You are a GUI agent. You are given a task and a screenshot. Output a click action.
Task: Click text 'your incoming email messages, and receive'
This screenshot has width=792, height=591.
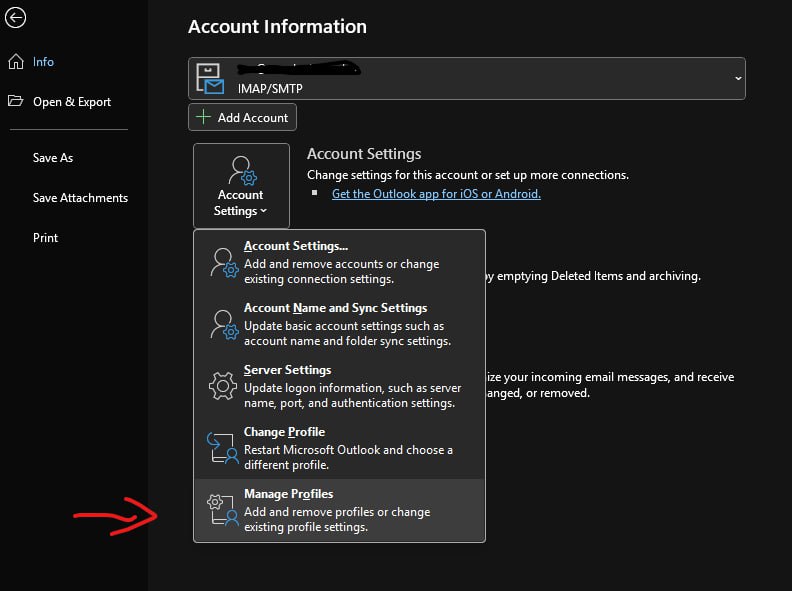point(619,377)
